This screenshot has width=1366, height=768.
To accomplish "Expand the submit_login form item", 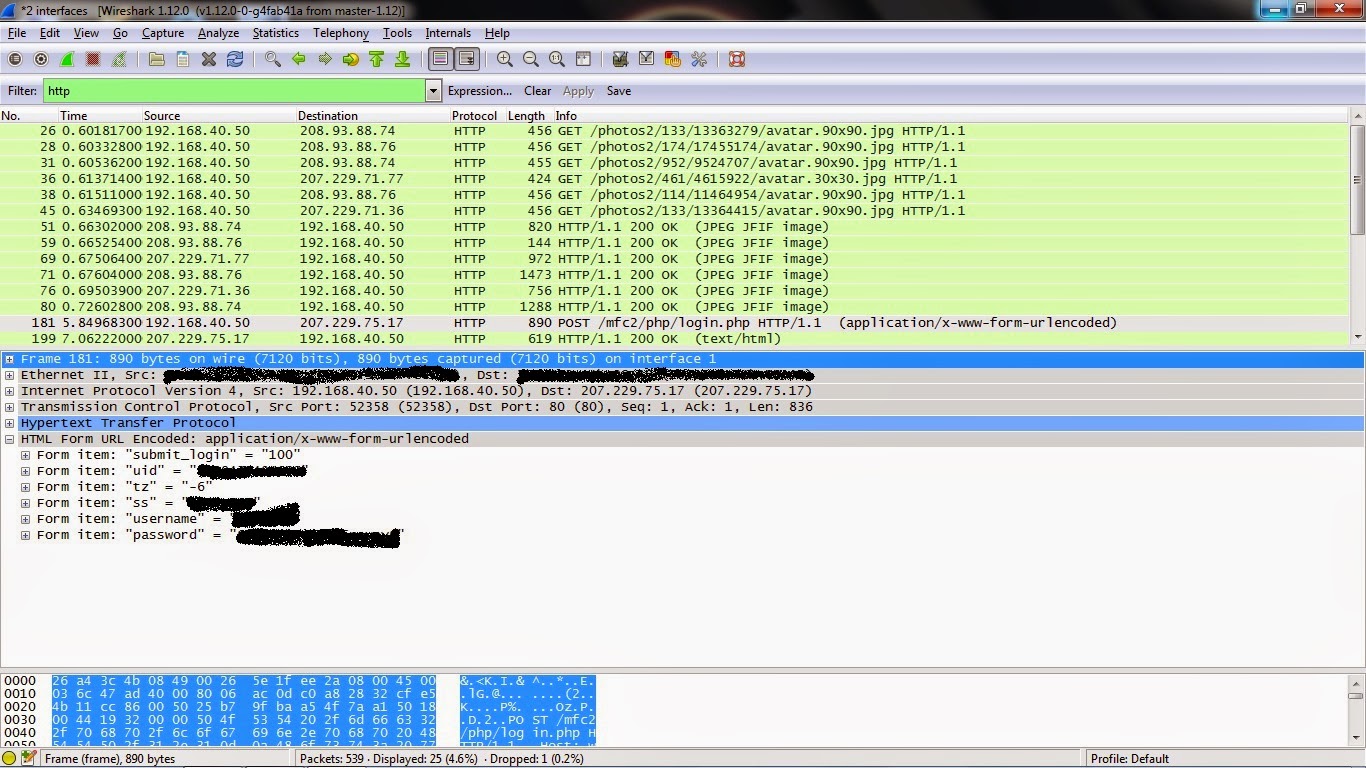I will point(25,455).
